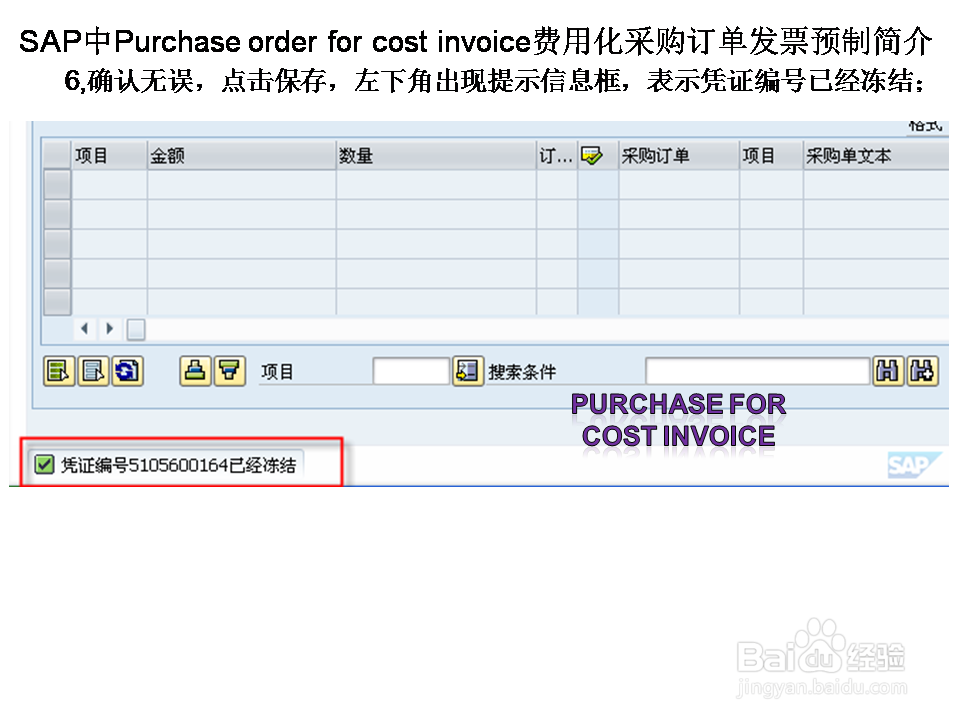Viewport: 960px width, 720px height.
Task: Click the right scroll arrow below the table
Action: coord(109,328)
